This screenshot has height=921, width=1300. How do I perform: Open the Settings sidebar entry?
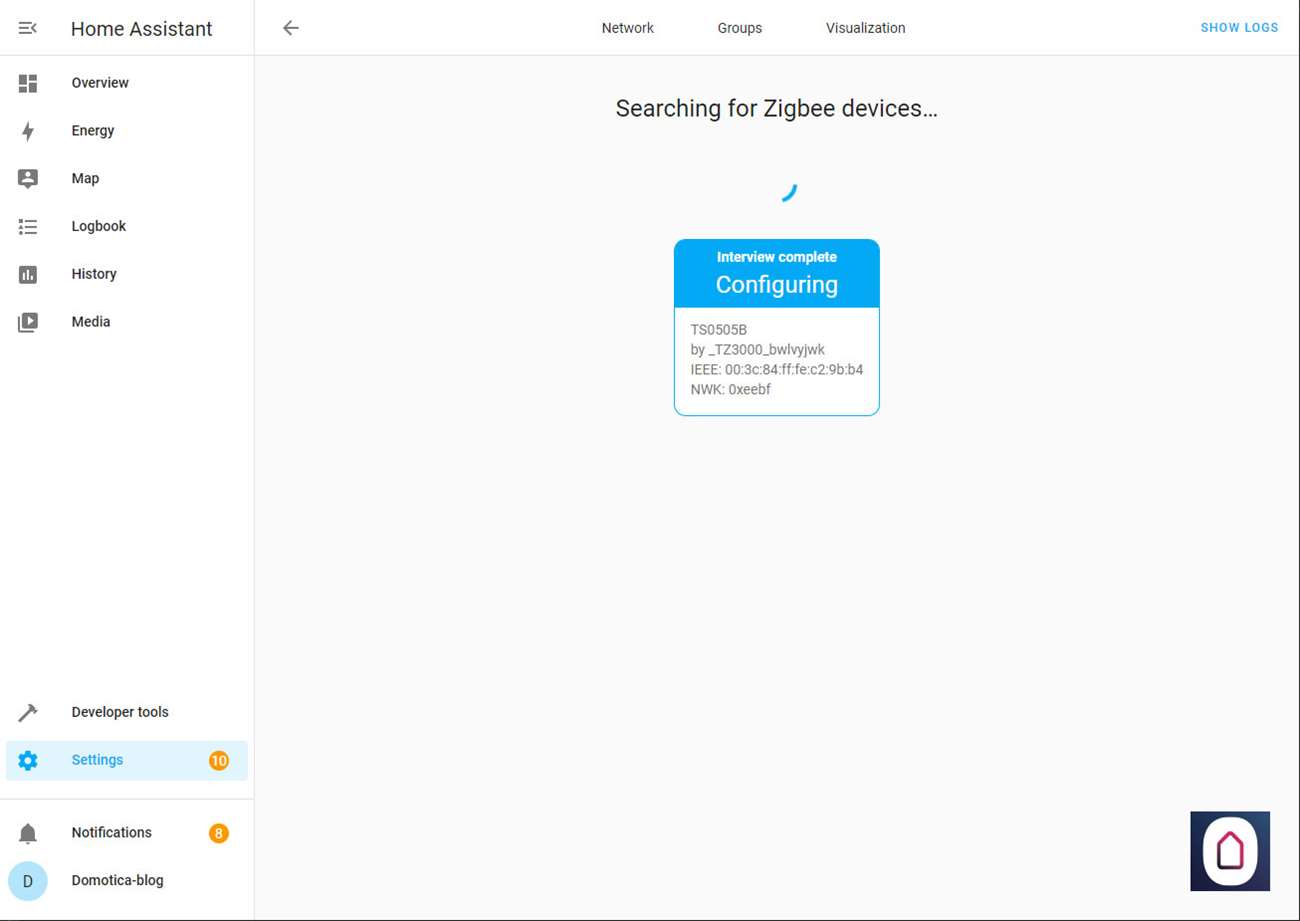pos(127,760)
